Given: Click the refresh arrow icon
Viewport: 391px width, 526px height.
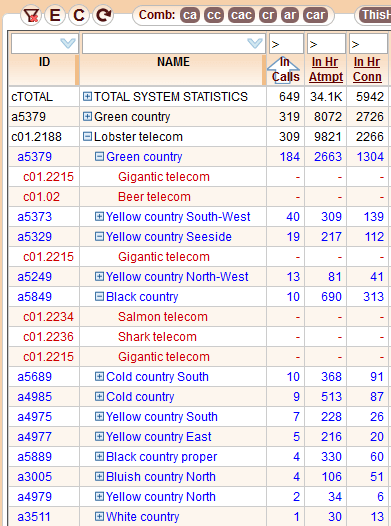Looking at the screenshot, I should [x=103, y=15].
